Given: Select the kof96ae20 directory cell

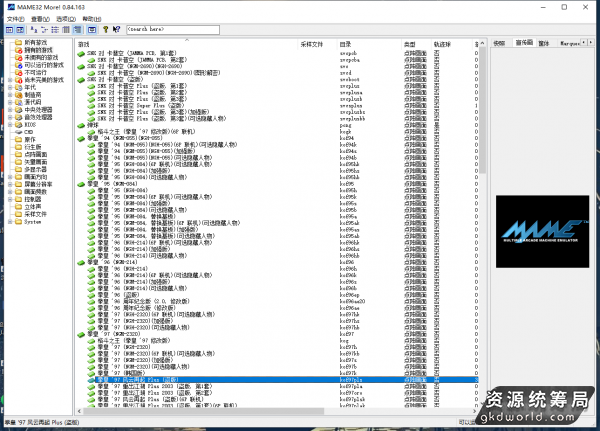Looking at the screenshot, I should (x=352, y=302).
